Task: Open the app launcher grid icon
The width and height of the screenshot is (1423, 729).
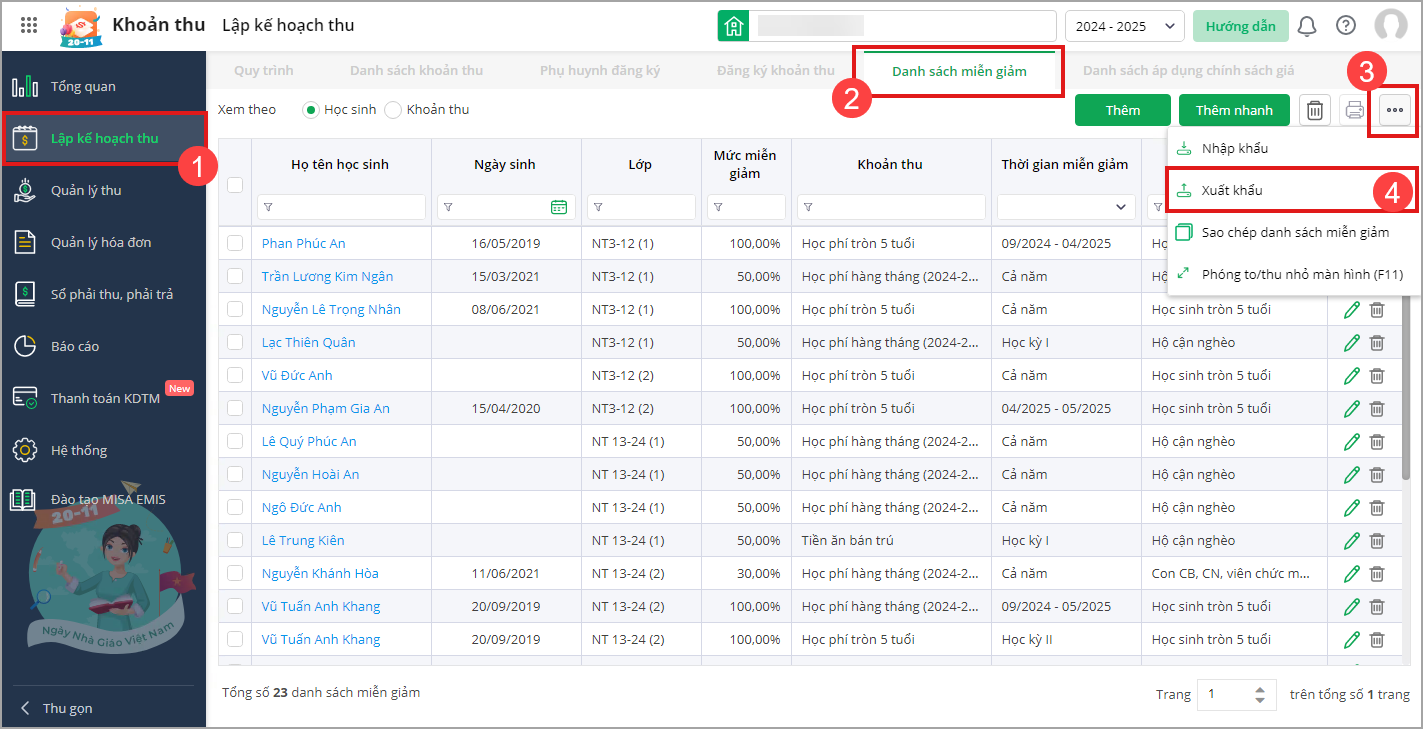Action: [29, 26]
